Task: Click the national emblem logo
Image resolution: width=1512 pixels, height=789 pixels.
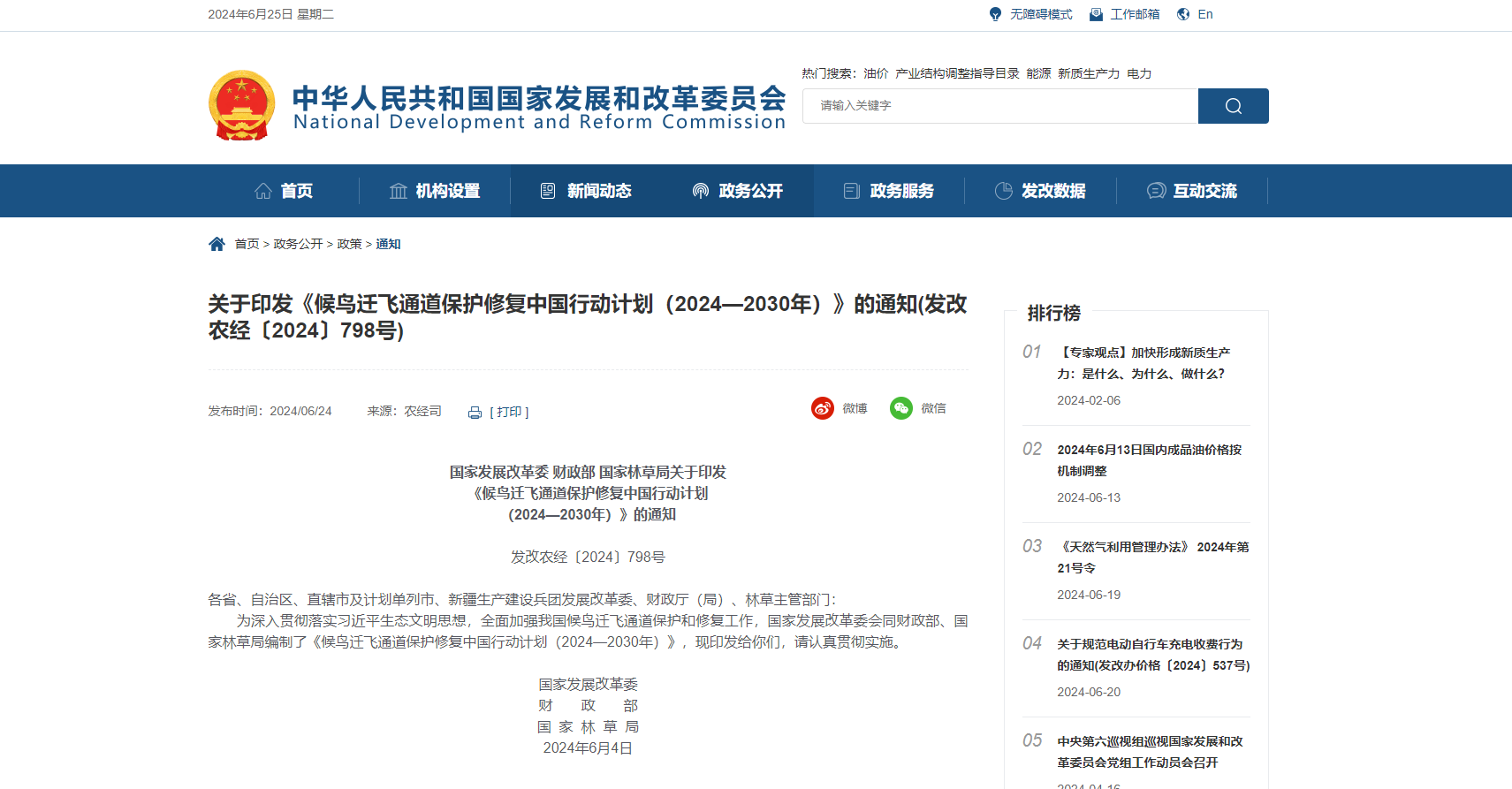Action: (x=241, y=106)
